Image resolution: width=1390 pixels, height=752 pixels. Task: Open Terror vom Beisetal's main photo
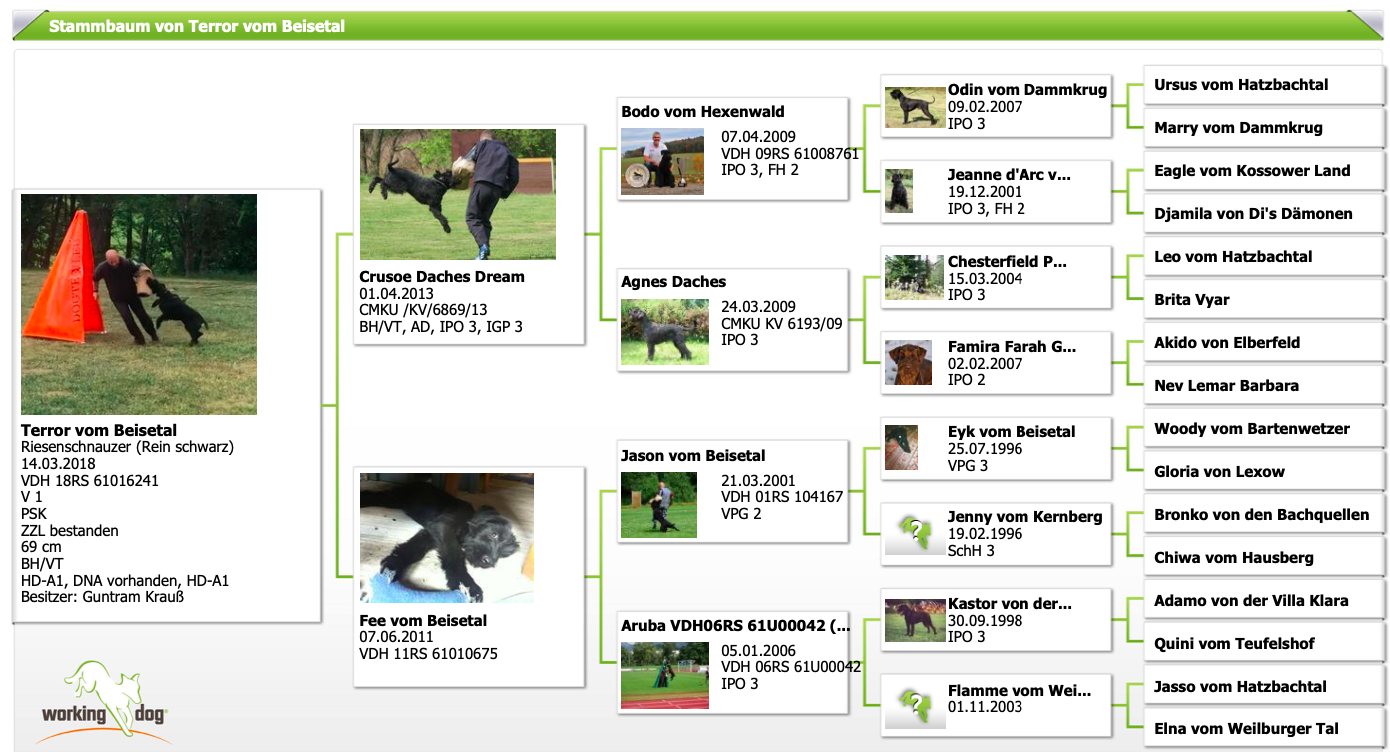(x=139, y=304)
